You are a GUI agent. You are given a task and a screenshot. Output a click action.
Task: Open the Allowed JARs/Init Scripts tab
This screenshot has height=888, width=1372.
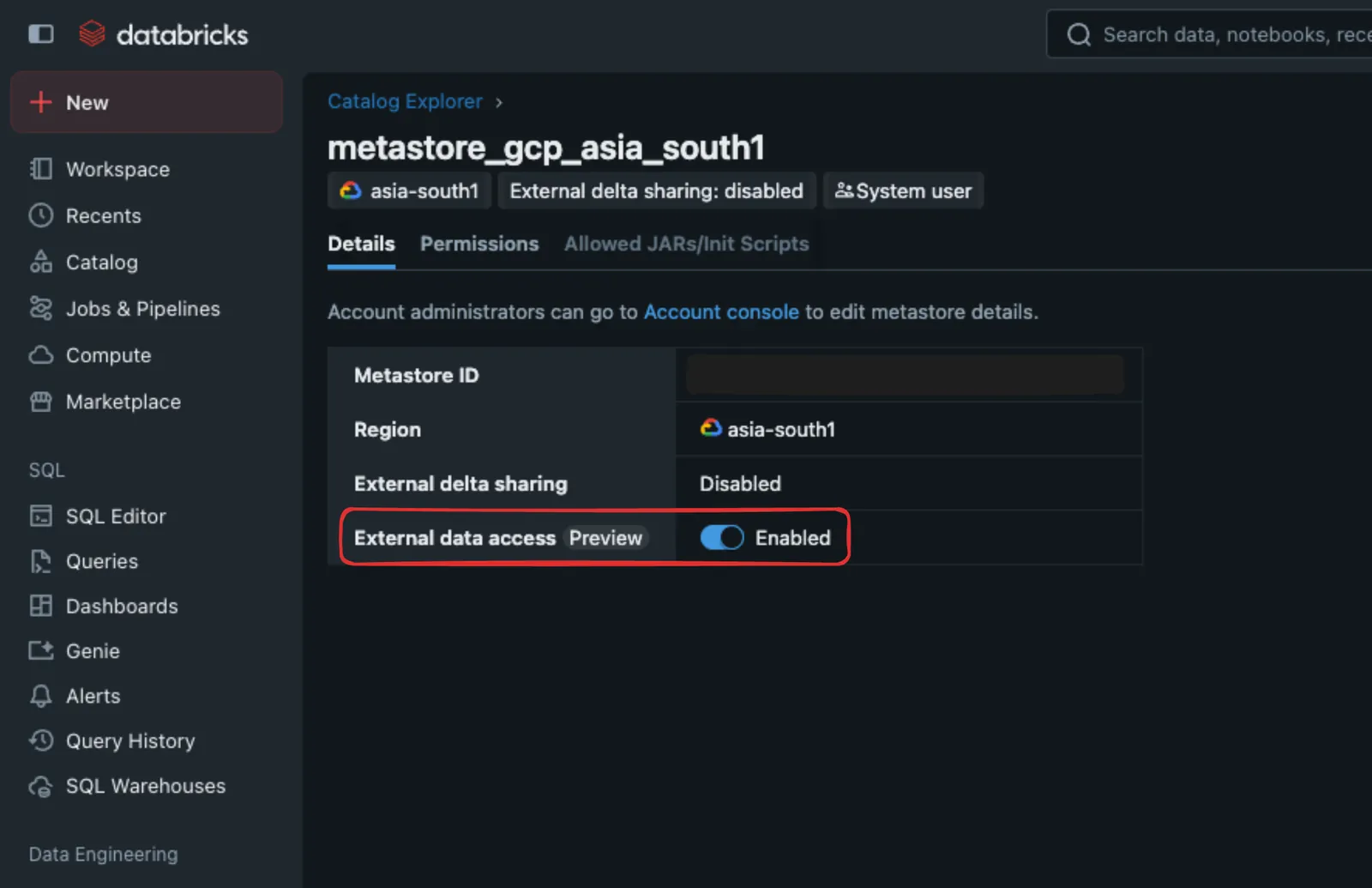click(686, 244)
